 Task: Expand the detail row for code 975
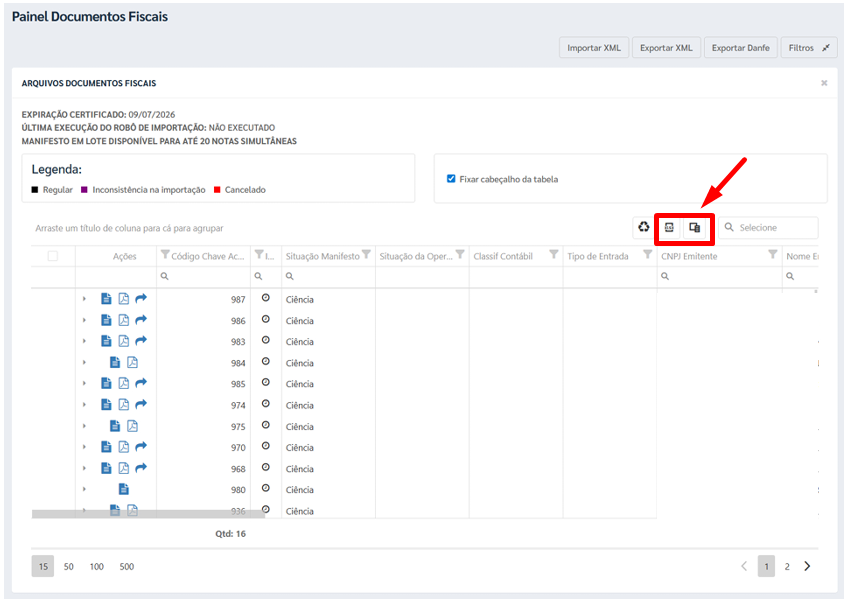tap(84, 426)
